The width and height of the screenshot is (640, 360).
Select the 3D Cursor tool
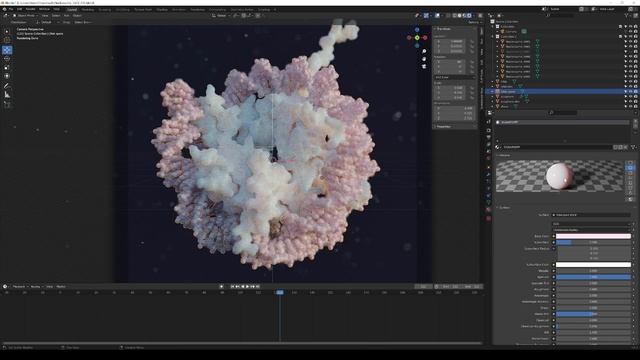point(7,40)
